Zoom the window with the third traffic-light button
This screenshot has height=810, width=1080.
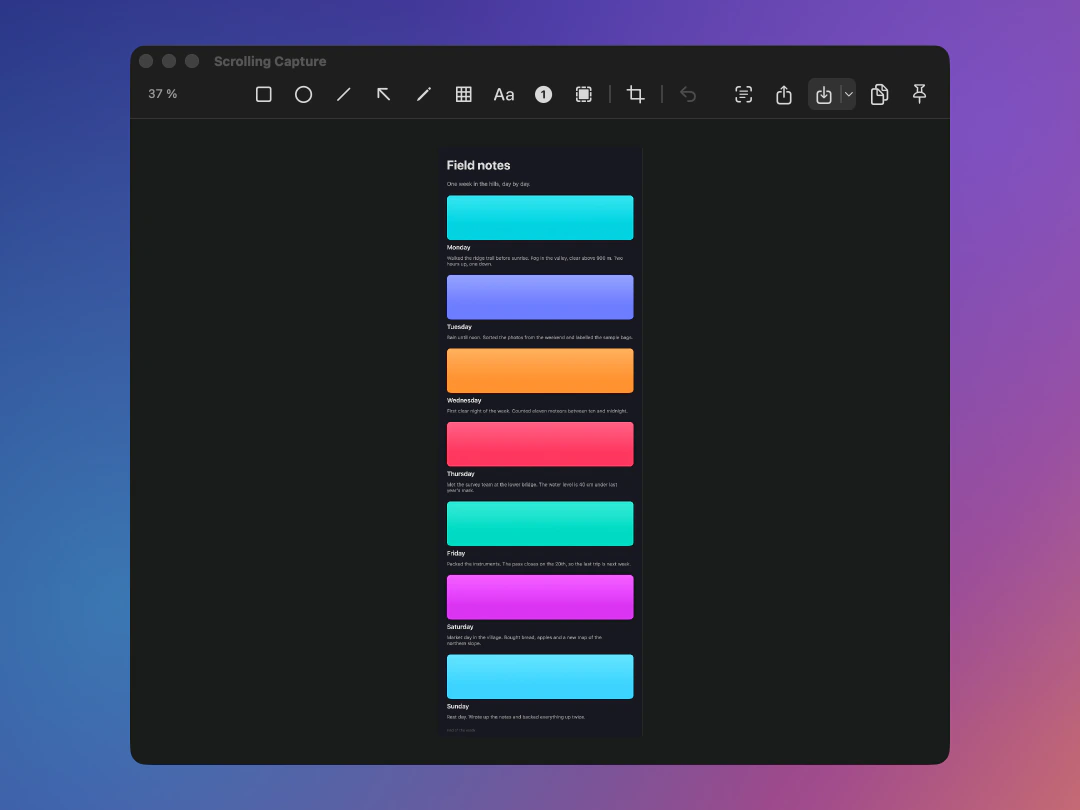[x=192, y=61]
